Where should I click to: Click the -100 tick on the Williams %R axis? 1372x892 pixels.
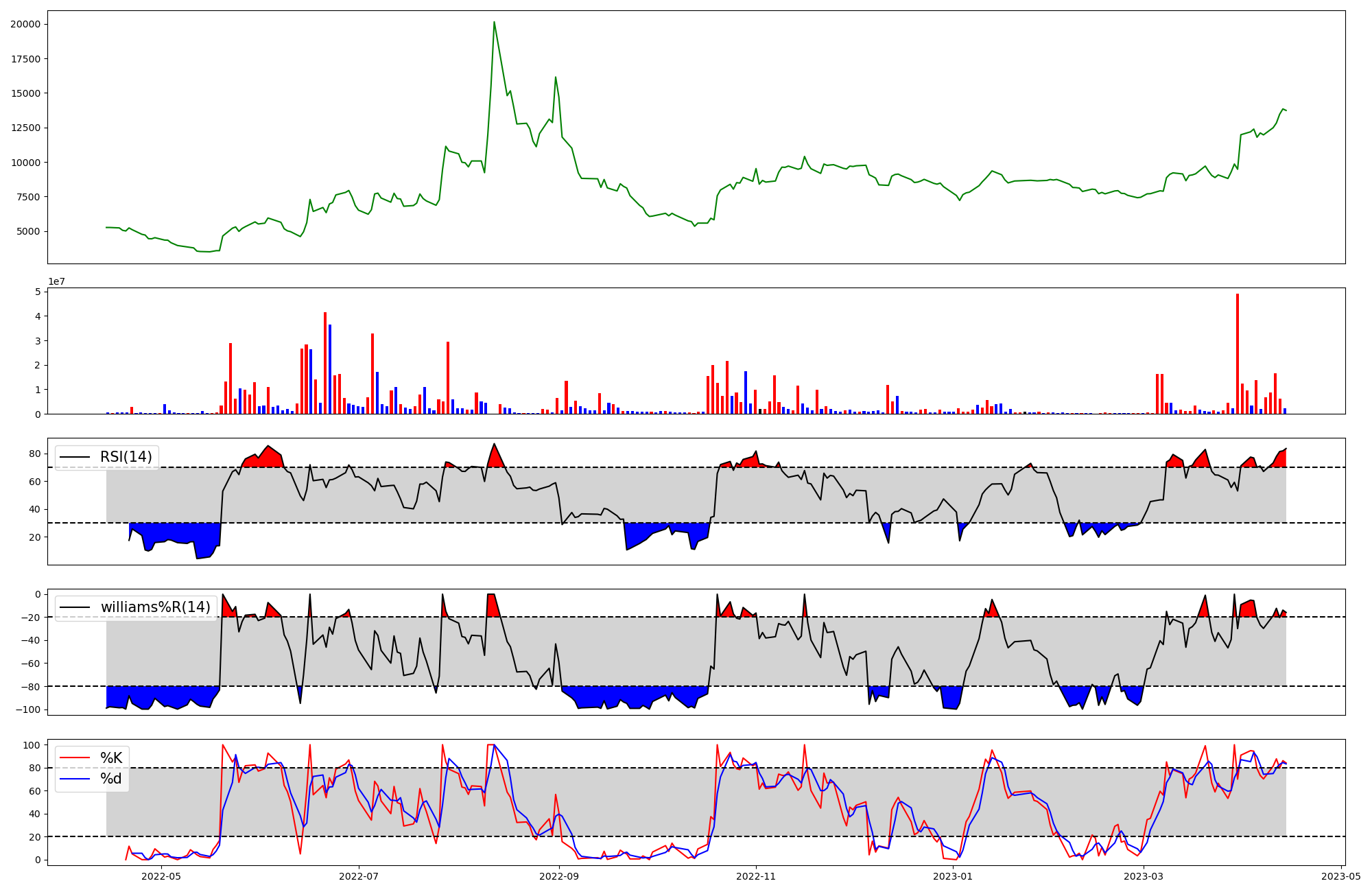pos(29,709)
